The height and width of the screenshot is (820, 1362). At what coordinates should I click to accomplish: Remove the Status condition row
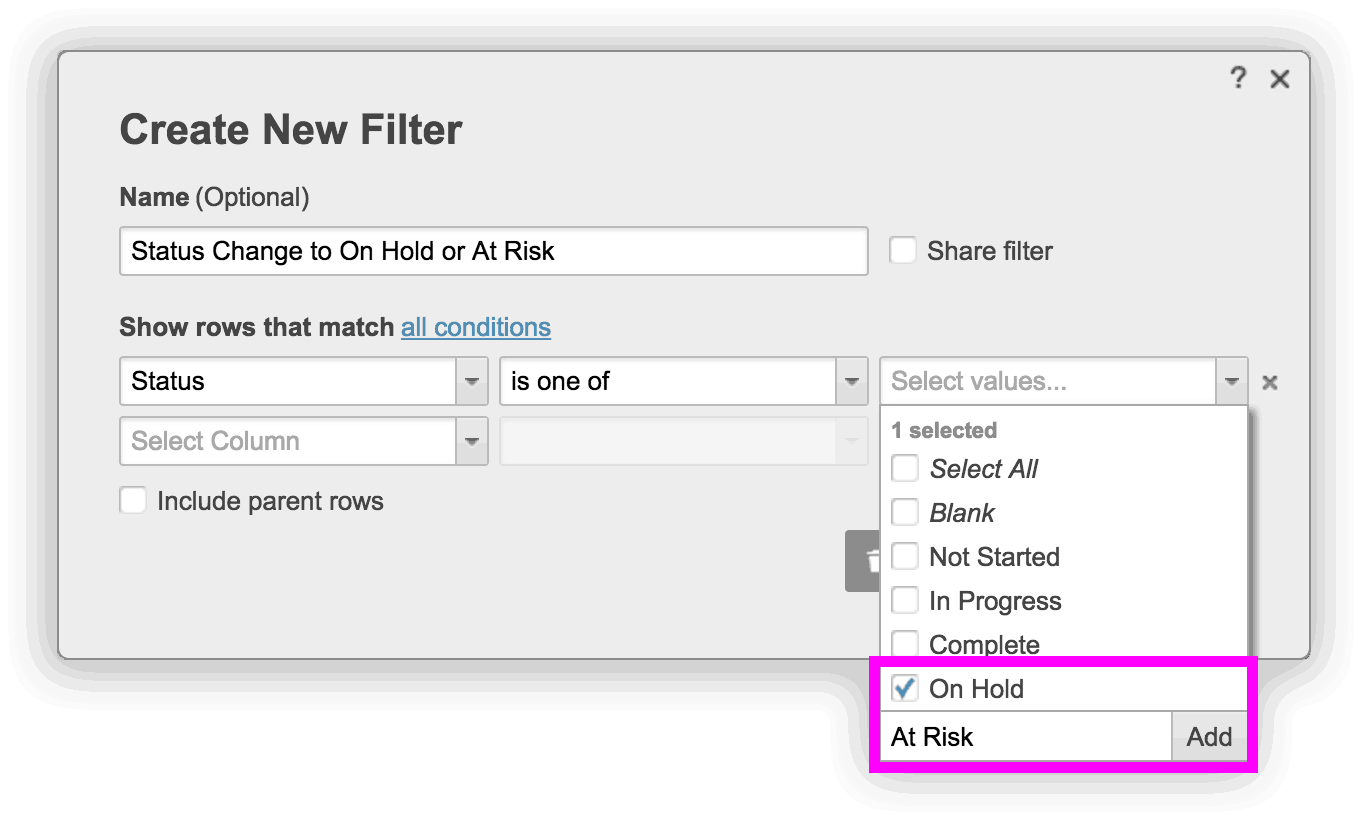click(x=1269, y=382)
